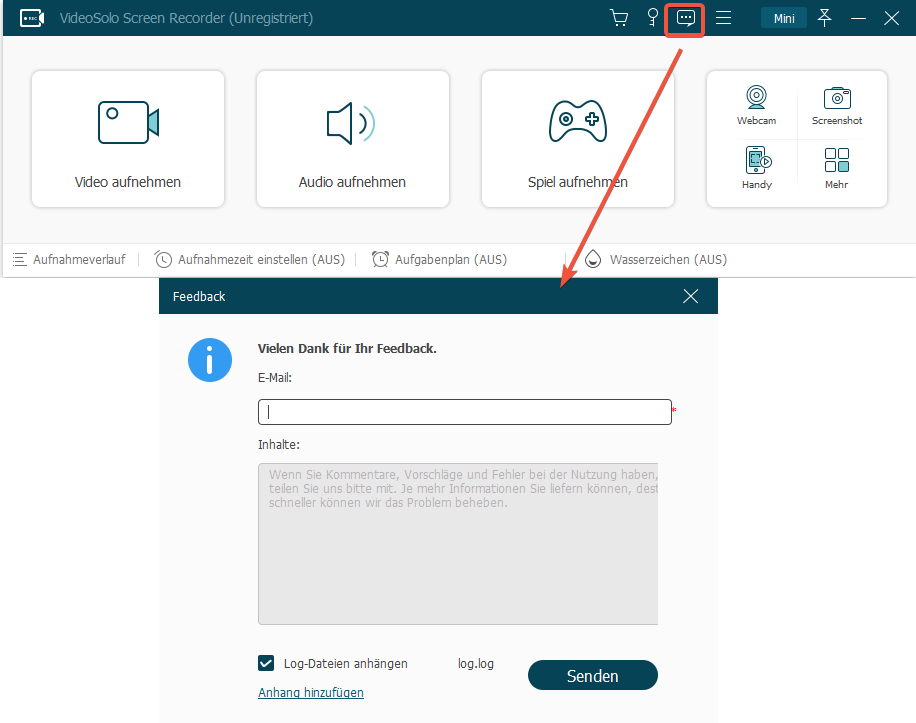
Task: Choose Spiel aufnehmen game recorder
Action: click(577, 139)
